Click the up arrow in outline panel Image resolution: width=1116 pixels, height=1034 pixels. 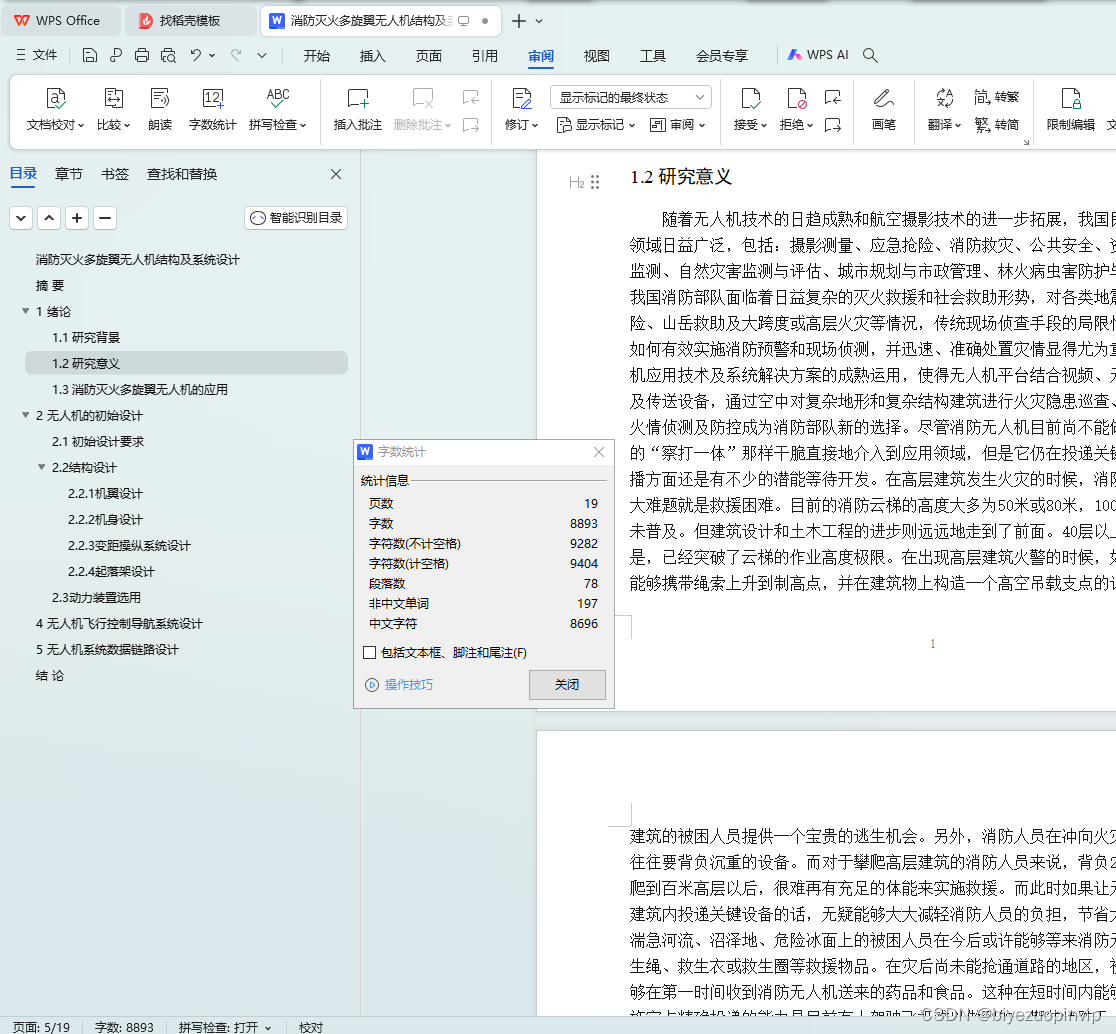coord(49,218)
